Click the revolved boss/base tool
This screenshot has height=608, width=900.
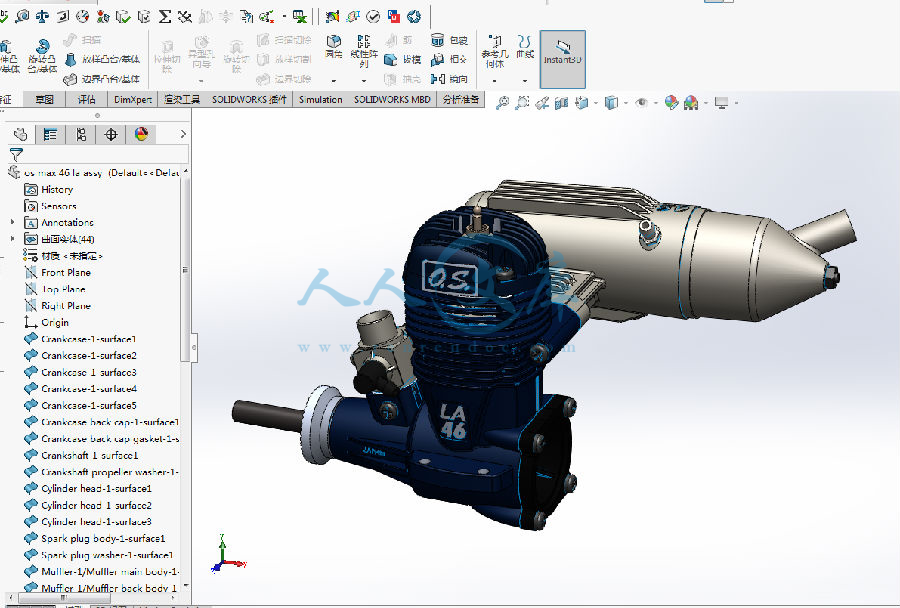(42, 56)
